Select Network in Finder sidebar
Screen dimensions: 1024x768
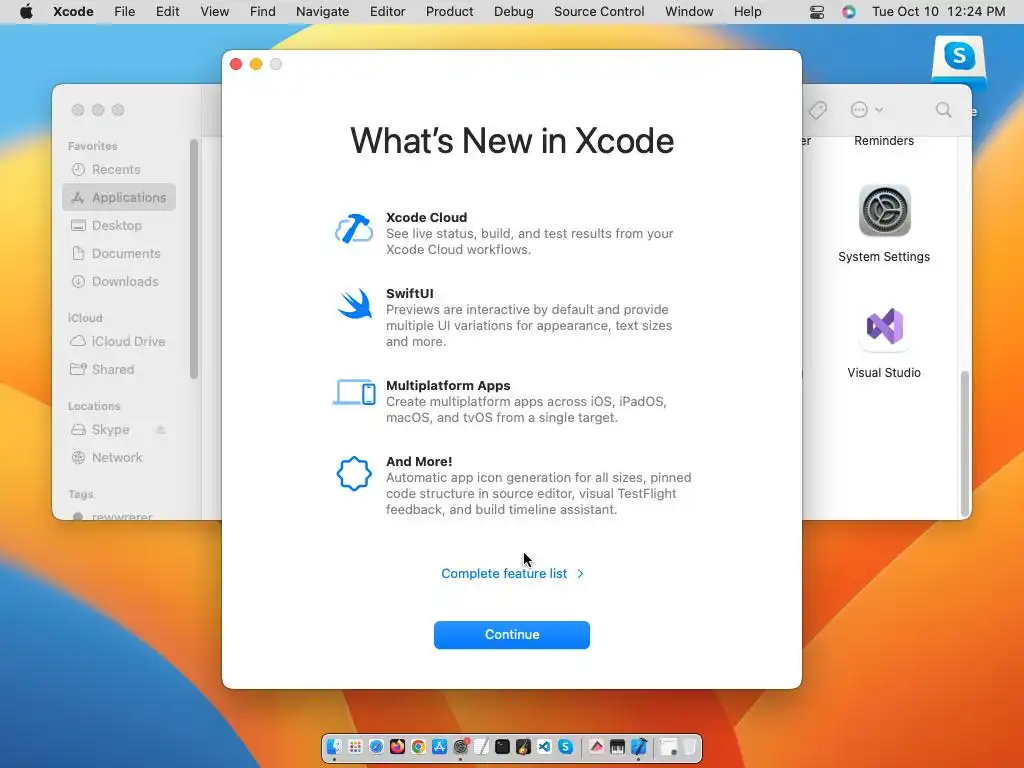pyautogui.click(x=119, y=458)
